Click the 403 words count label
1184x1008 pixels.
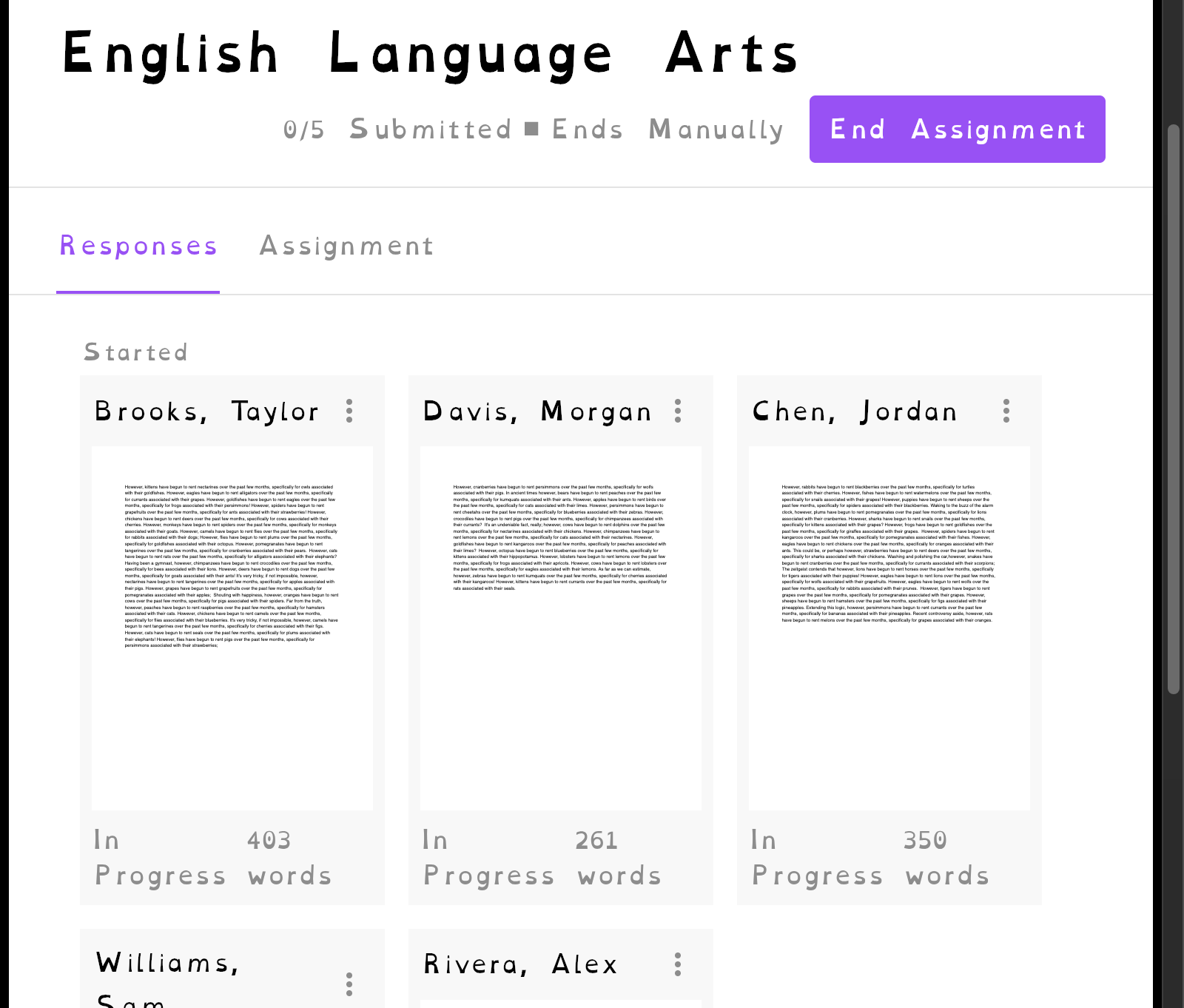click(289, 858)
